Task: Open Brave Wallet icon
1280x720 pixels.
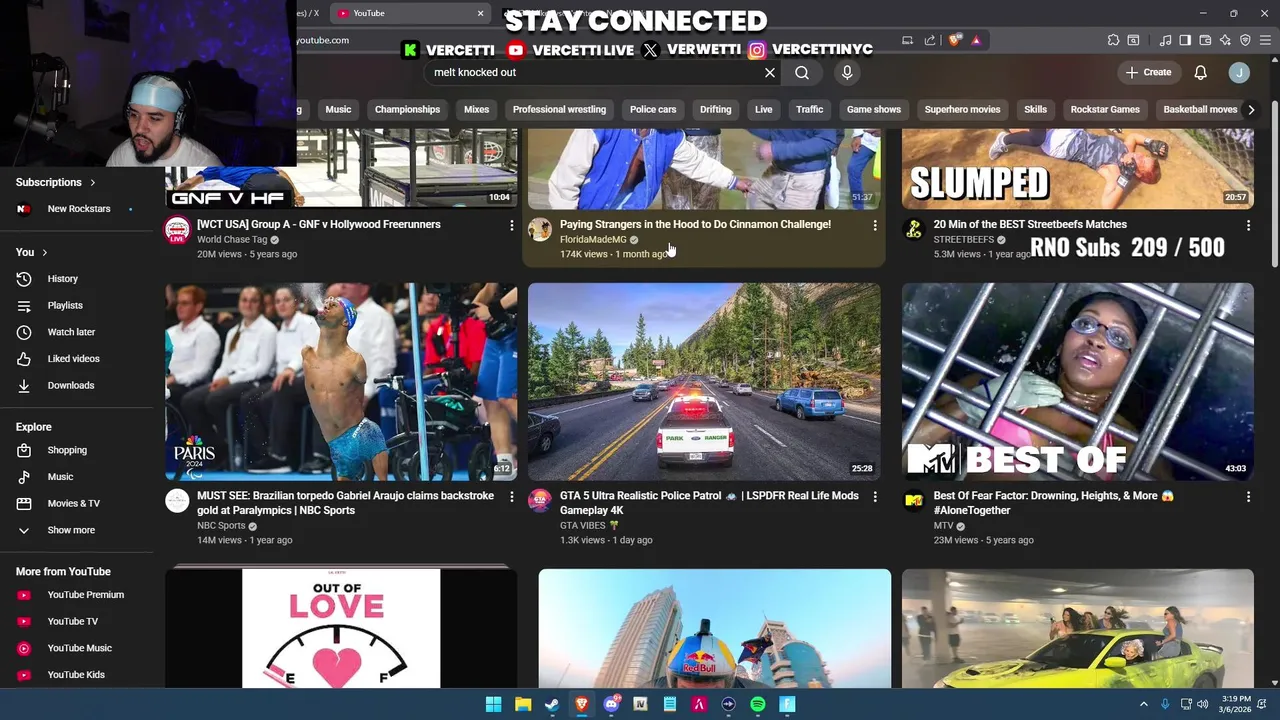Action: coord(1205,40)
